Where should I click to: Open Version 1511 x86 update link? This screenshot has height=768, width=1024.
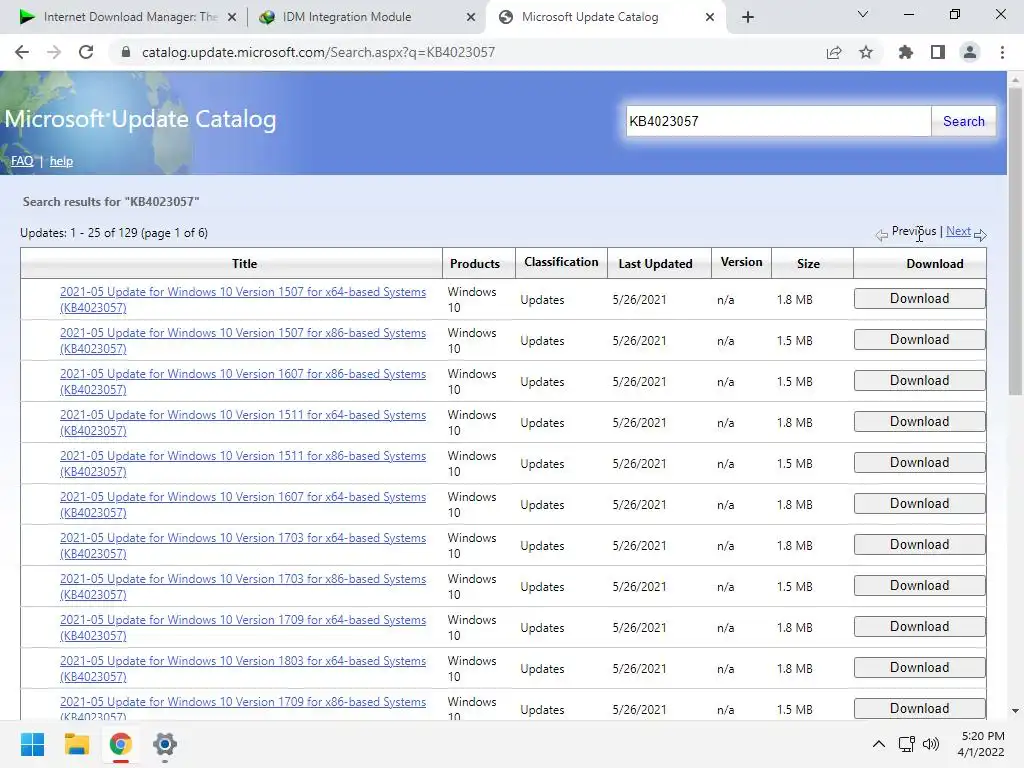(x=242, y=464)
